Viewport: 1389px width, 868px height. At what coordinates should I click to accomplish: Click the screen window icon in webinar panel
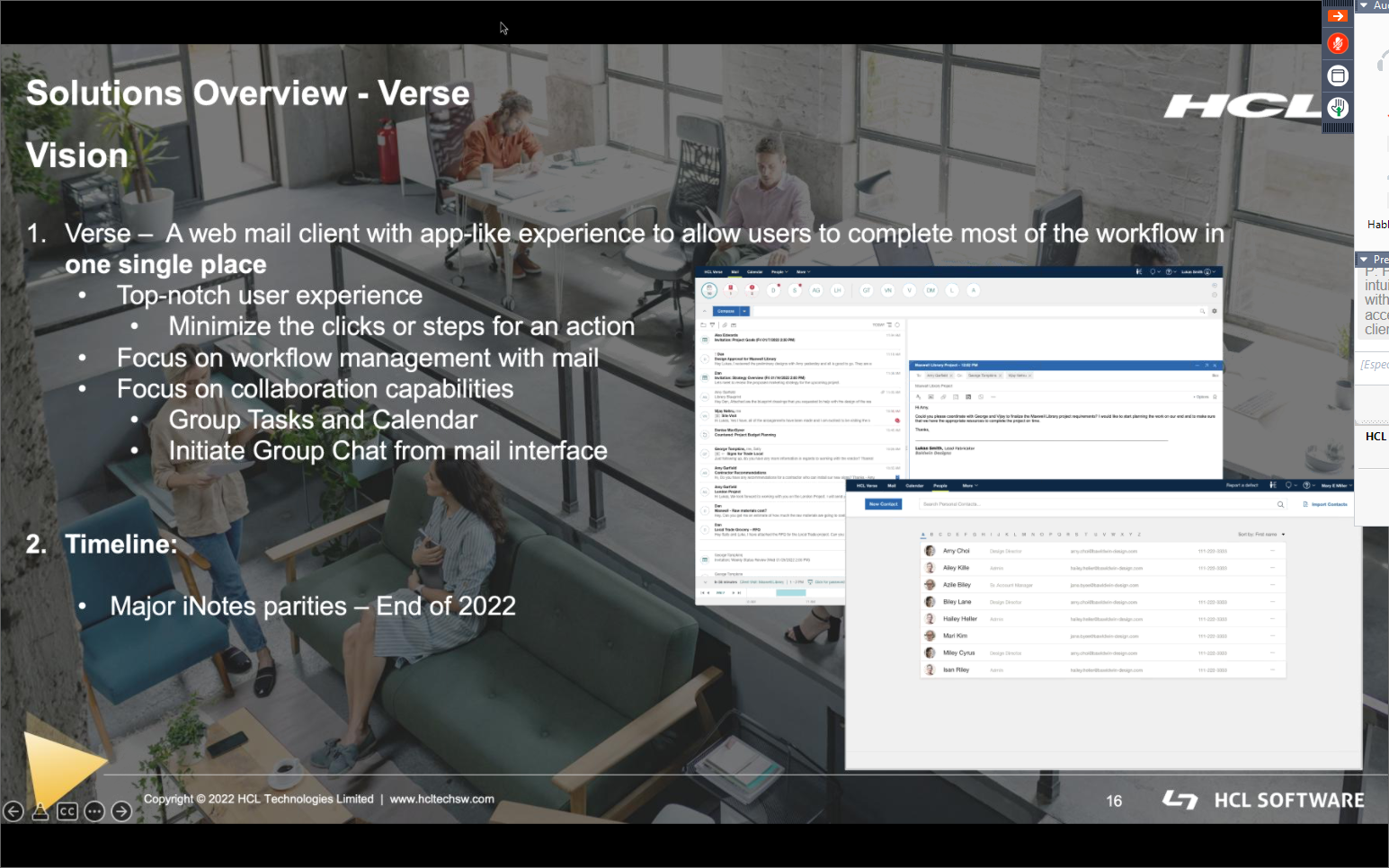[1338, 75]
